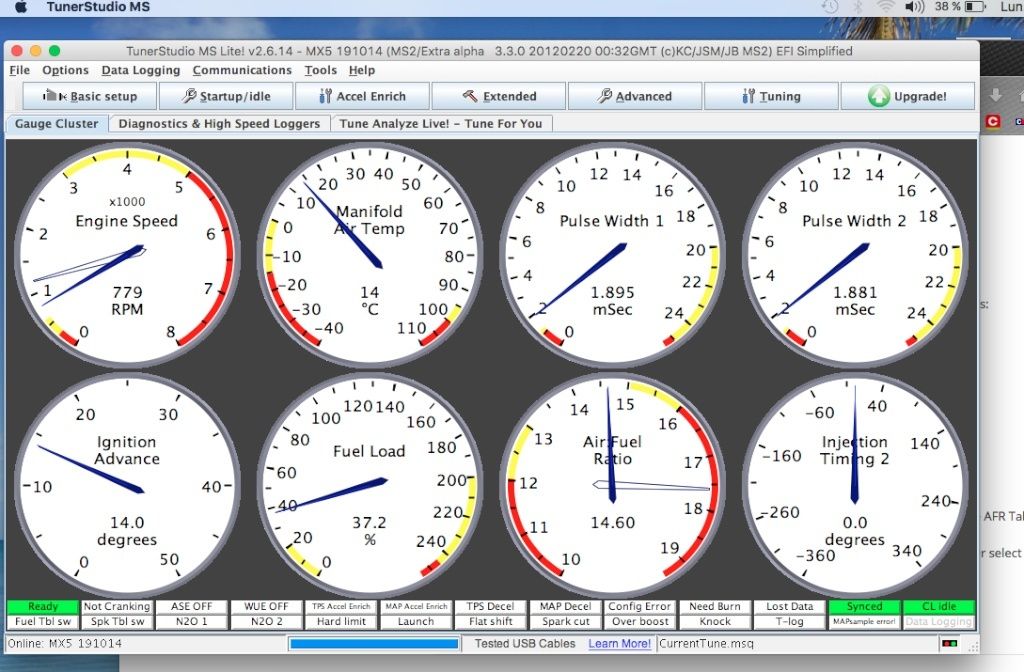The width and height of the screenshot is (1024, 672).
Task: Open the Tools menu
Action: tap(321, 70)
